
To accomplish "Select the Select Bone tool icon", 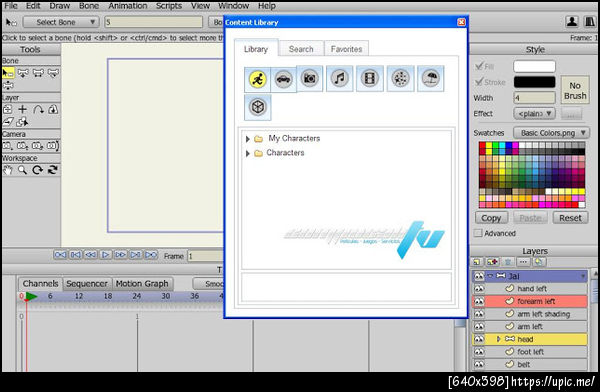I will coord(8,73).
